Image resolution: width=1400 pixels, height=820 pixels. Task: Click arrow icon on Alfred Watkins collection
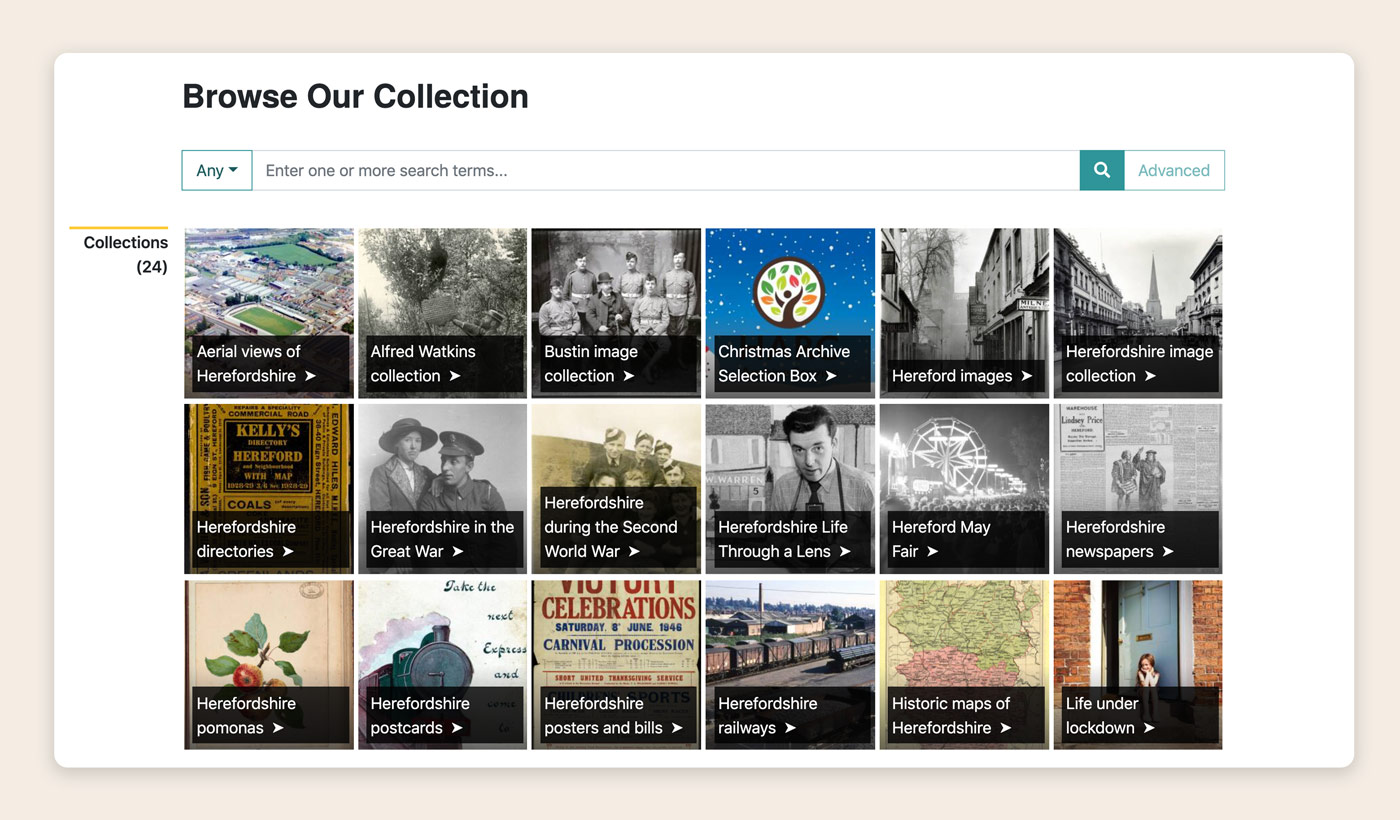(455, 377)
